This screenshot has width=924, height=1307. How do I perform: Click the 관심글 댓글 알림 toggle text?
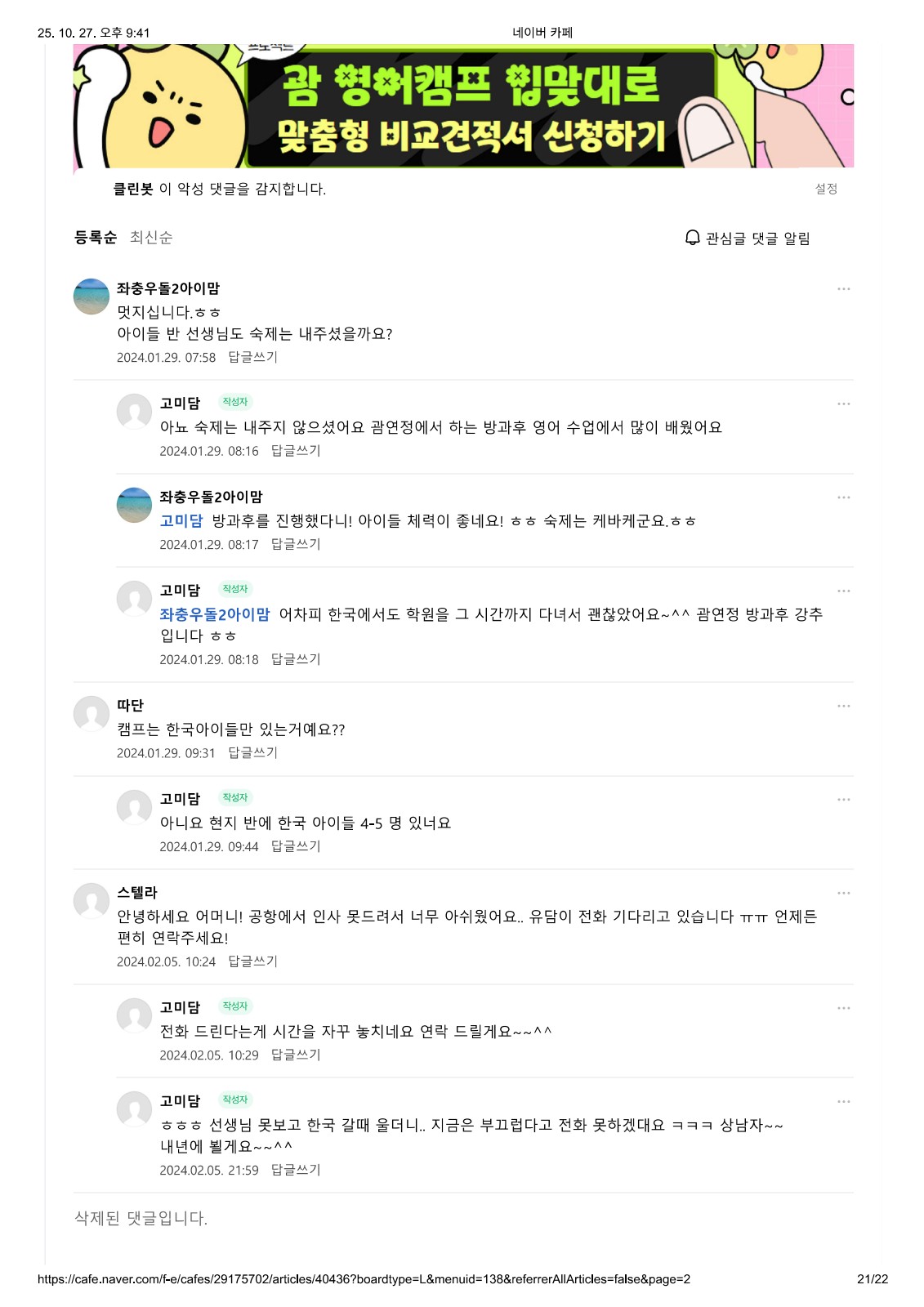tap(758, 239)
